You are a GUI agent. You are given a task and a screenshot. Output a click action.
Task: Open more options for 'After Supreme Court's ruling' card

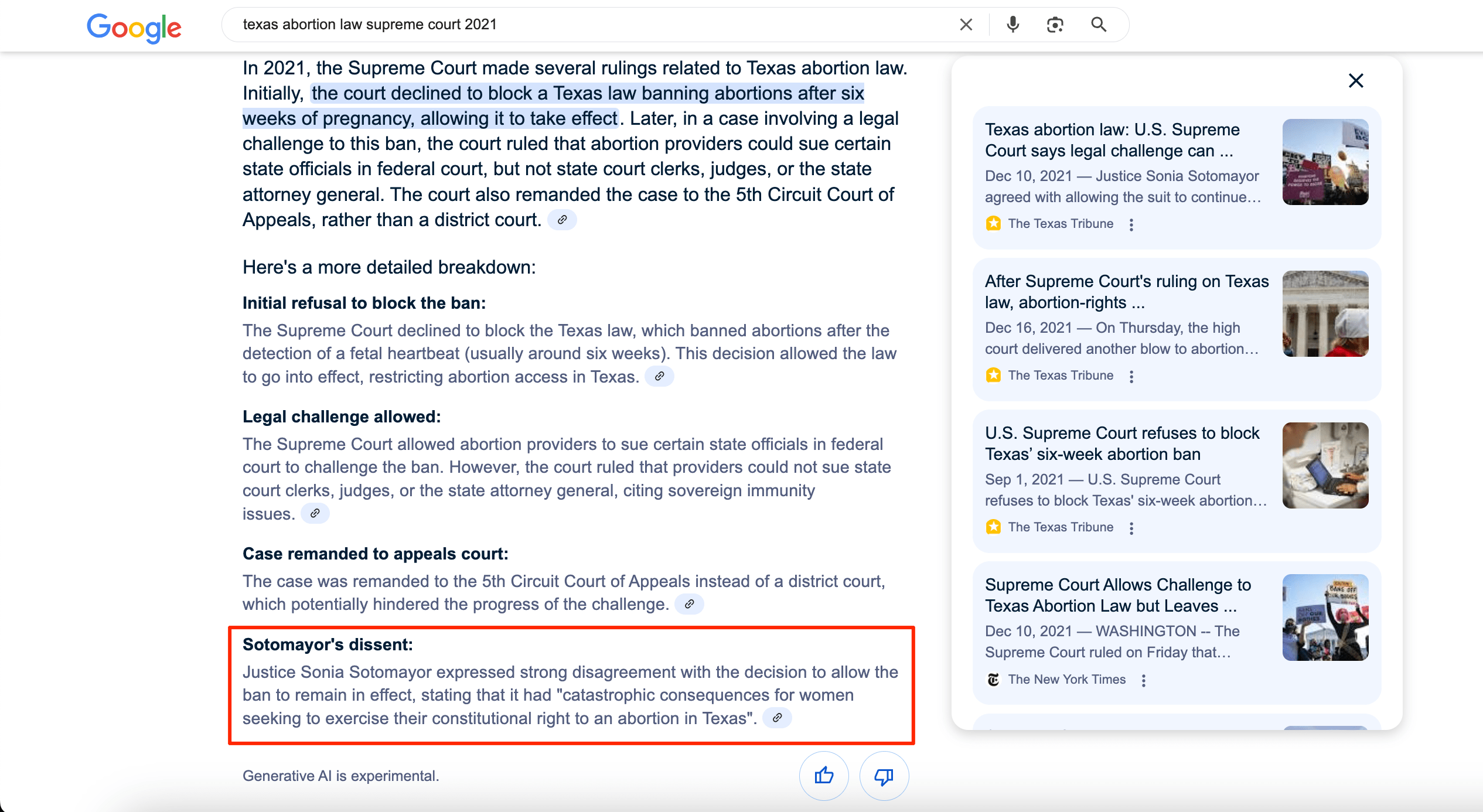1131,376
